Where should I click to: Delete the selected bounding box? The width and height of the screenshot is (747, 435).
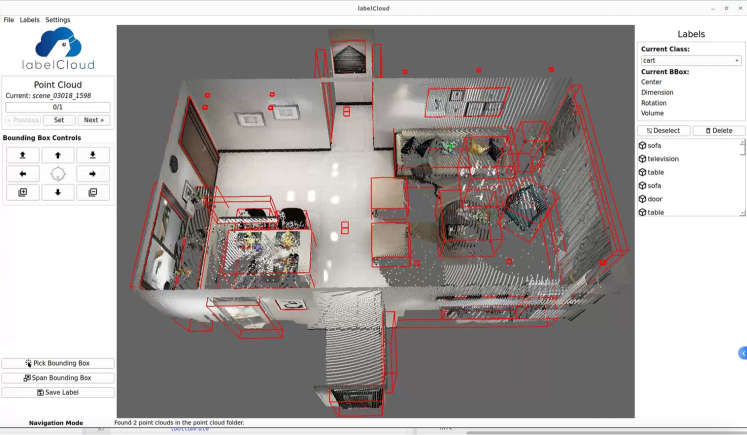[x=718, y=131]
